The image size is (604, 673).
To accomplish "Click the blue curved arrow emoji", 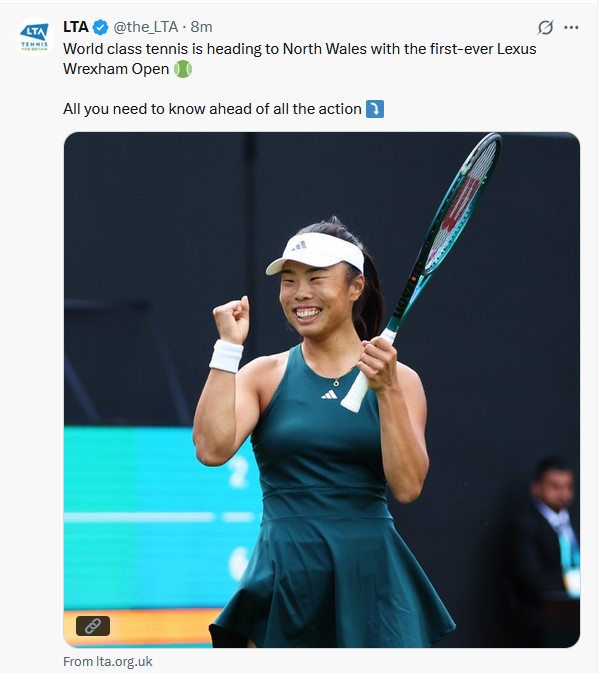I will [x=374, y=109].
